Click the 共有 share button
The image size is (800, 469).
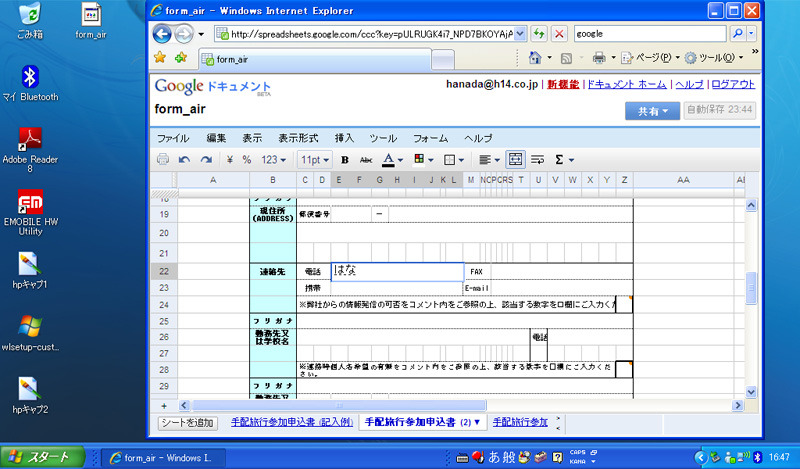(653, 111)
